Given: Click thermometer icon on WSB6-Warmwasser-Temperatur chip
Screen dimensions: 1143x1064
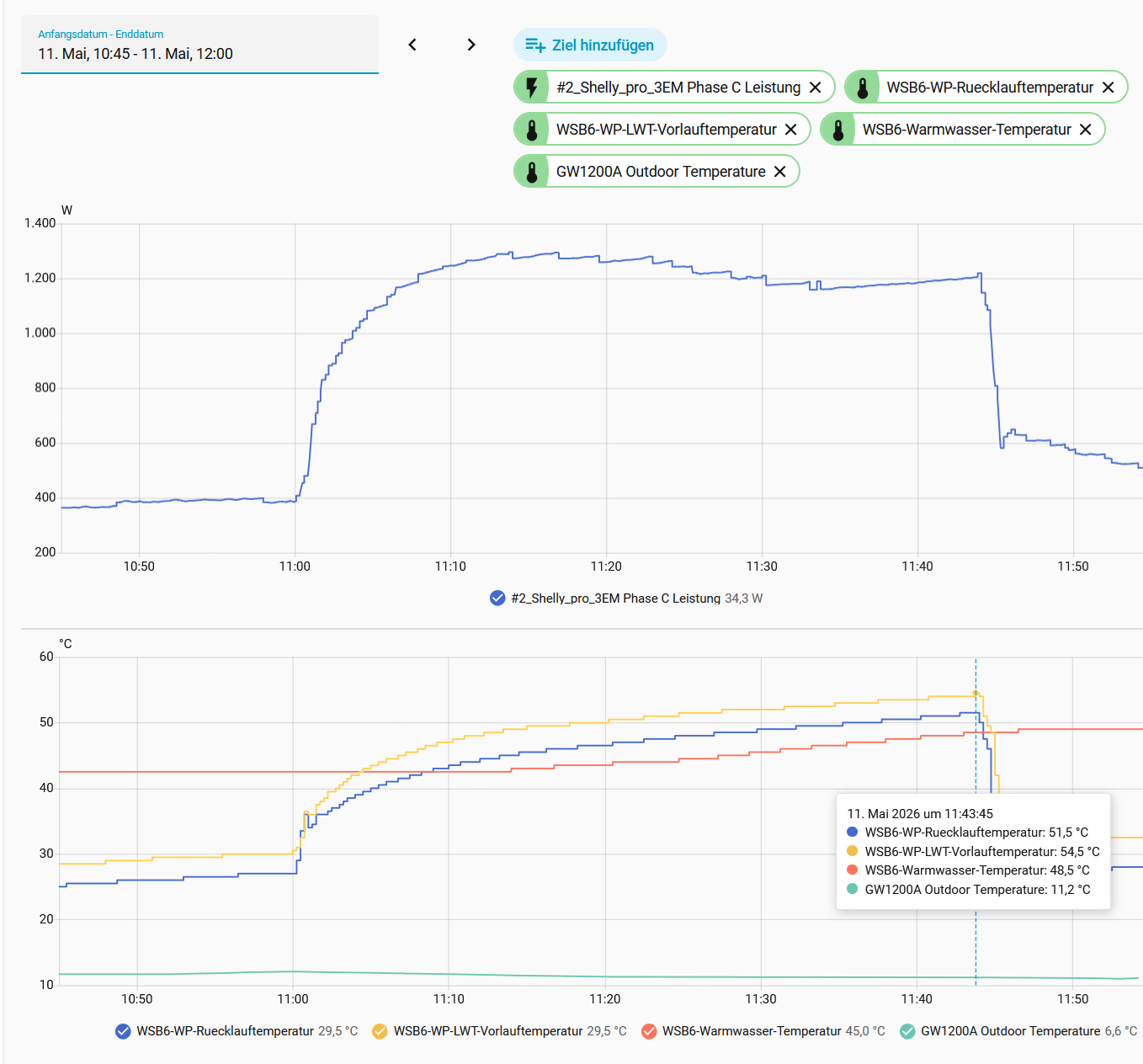Looking at the screenshot, I should [838, 130].
